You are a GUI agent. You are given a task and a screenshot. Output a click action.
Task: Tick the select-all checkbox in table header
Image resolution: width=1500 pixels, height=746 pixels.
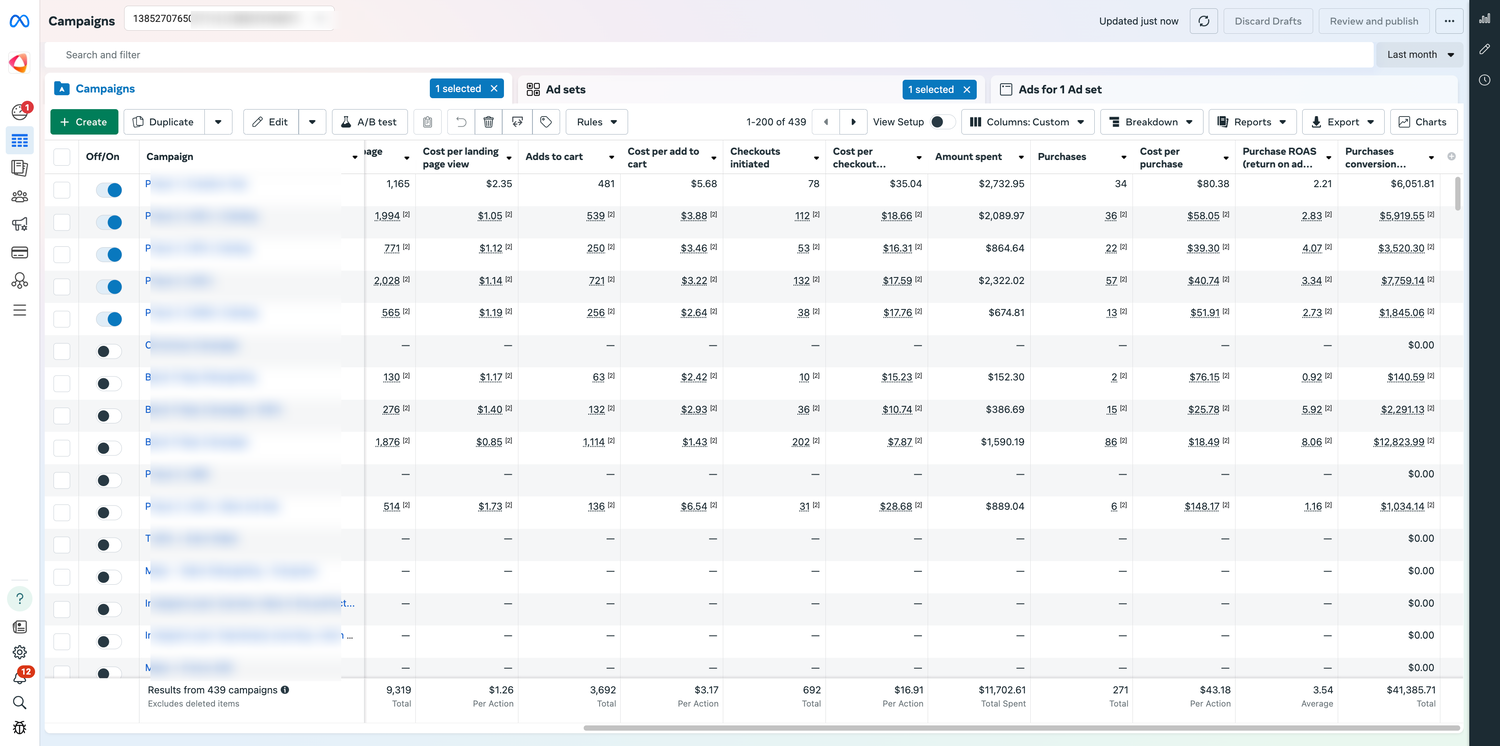pos(62,157)
